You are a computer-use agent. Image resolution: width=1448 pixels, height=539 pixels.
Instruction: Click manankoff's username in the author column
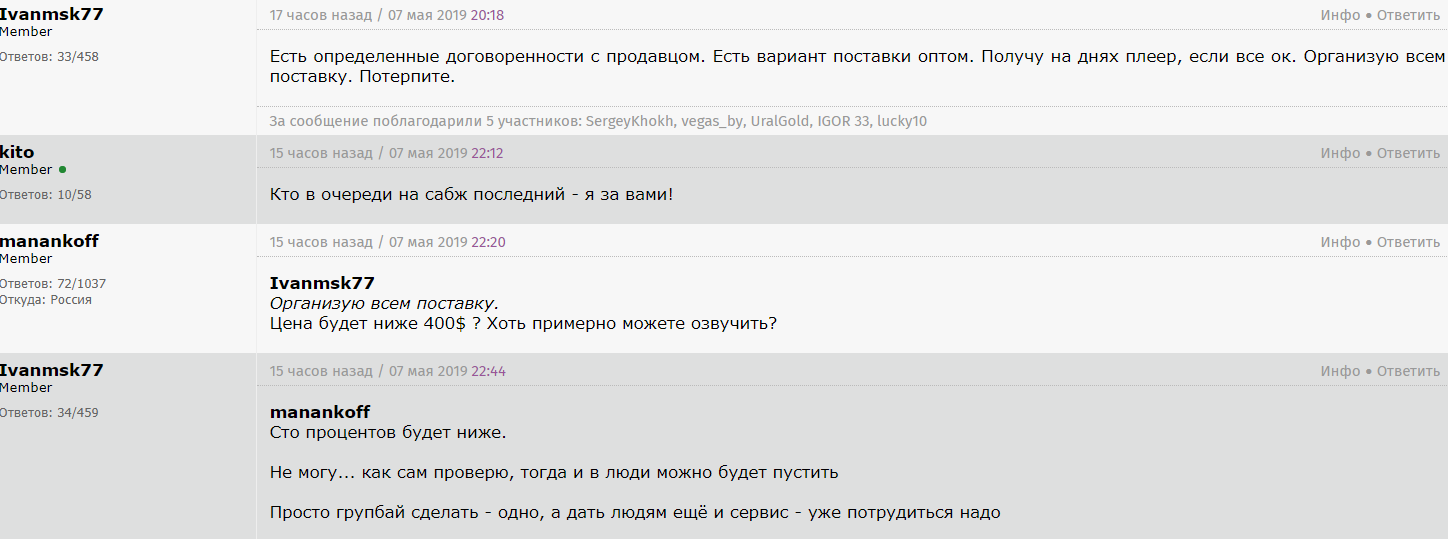pyautogui.click(x=49, y=241)
